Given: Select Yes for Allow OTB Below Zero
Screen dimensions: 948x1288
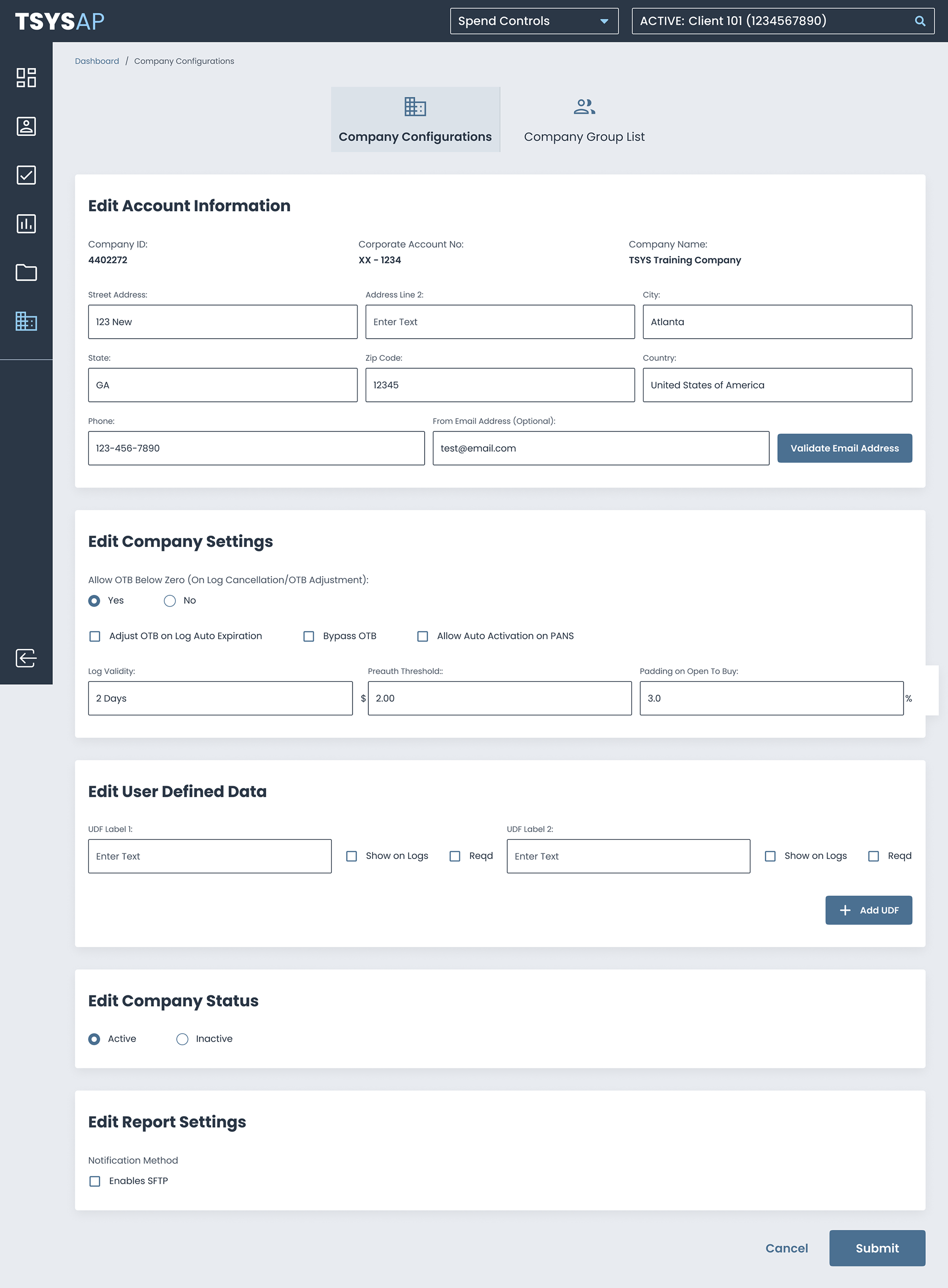Looking at the screenshot, I should [95, 601].
